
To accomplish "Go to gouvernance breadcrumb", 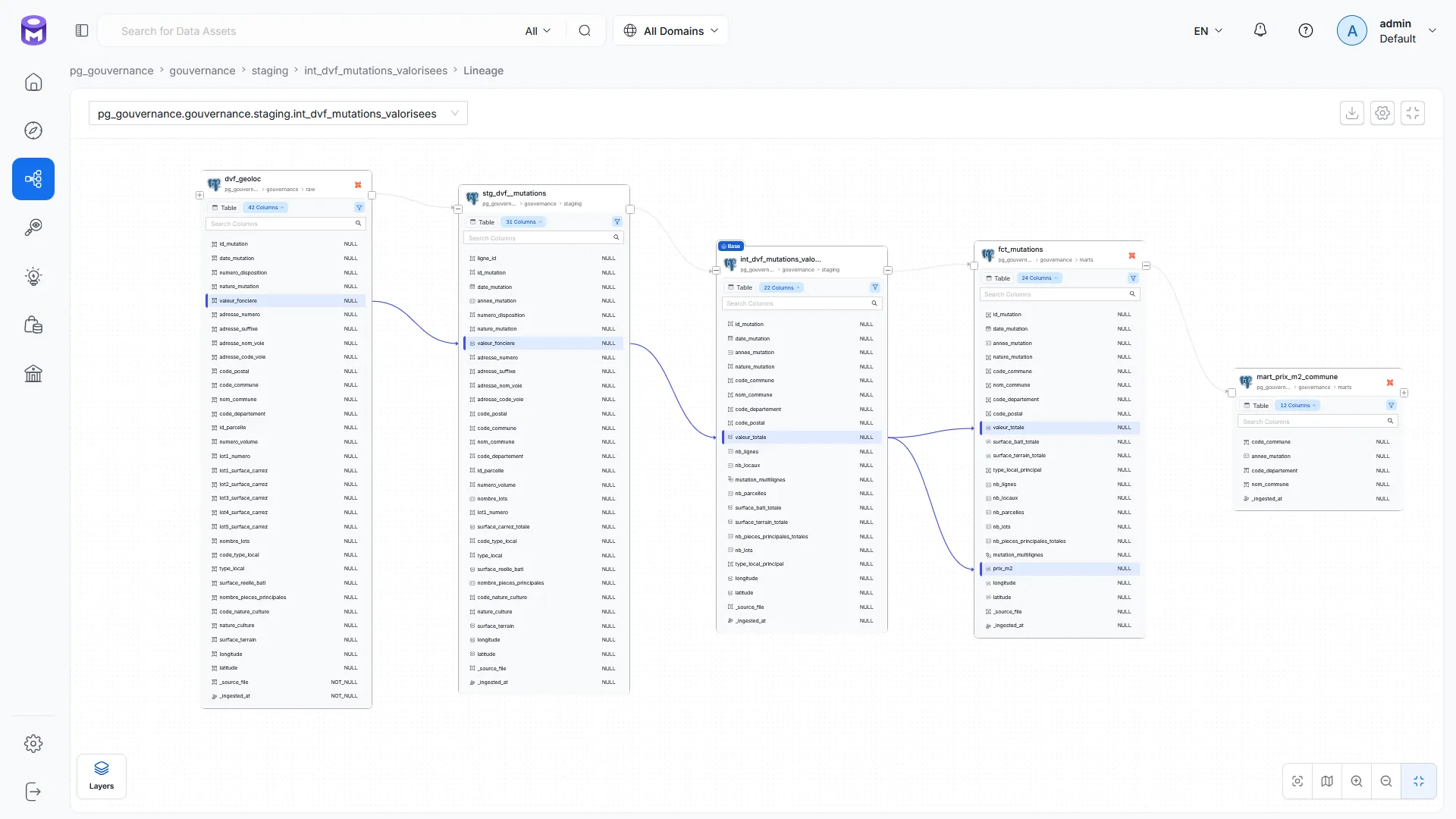I will point(202,71).
